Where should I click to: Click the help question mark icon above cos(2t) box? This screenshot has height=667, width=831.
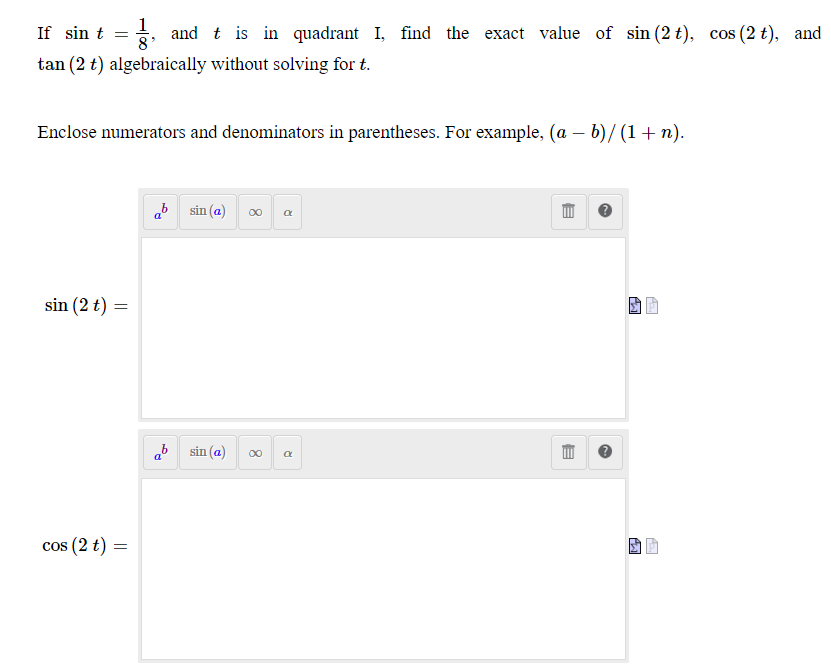[605, 452]
